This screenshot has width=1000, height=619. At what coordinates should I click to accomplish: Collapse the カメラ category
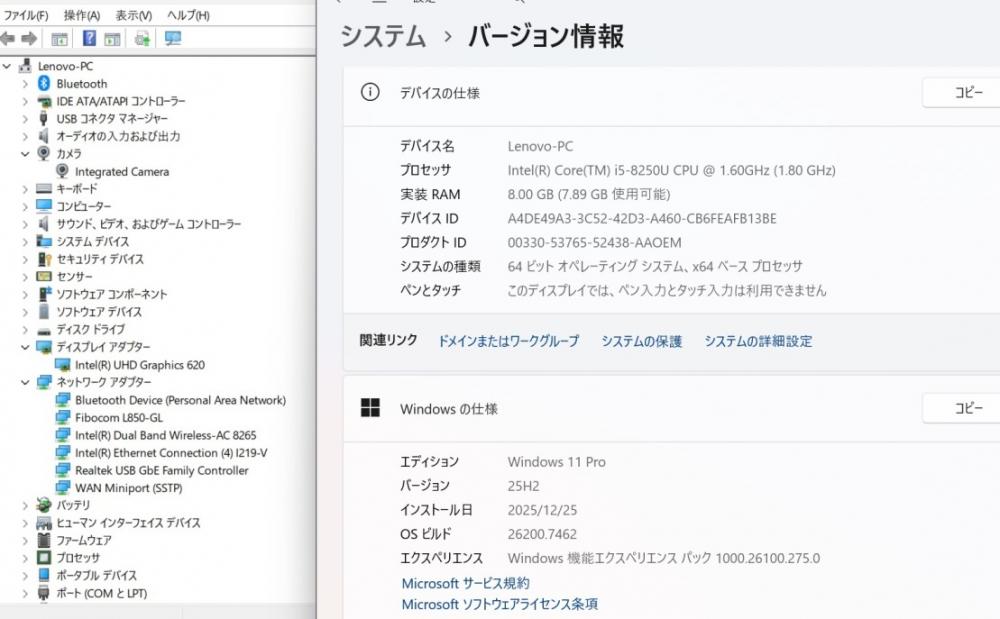click(25, 154)
